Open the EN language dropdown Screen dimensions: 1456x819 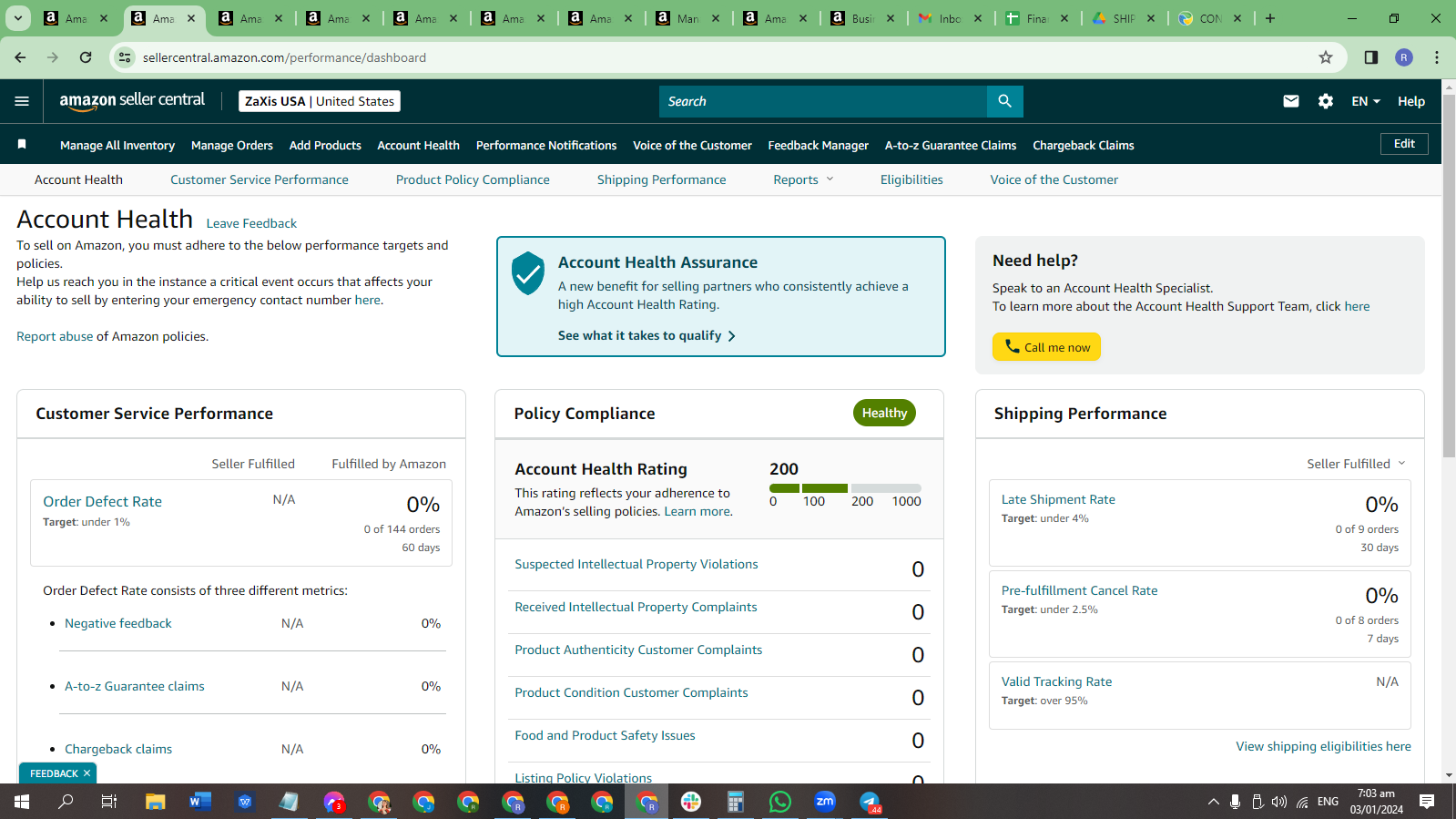[1366, 101]
